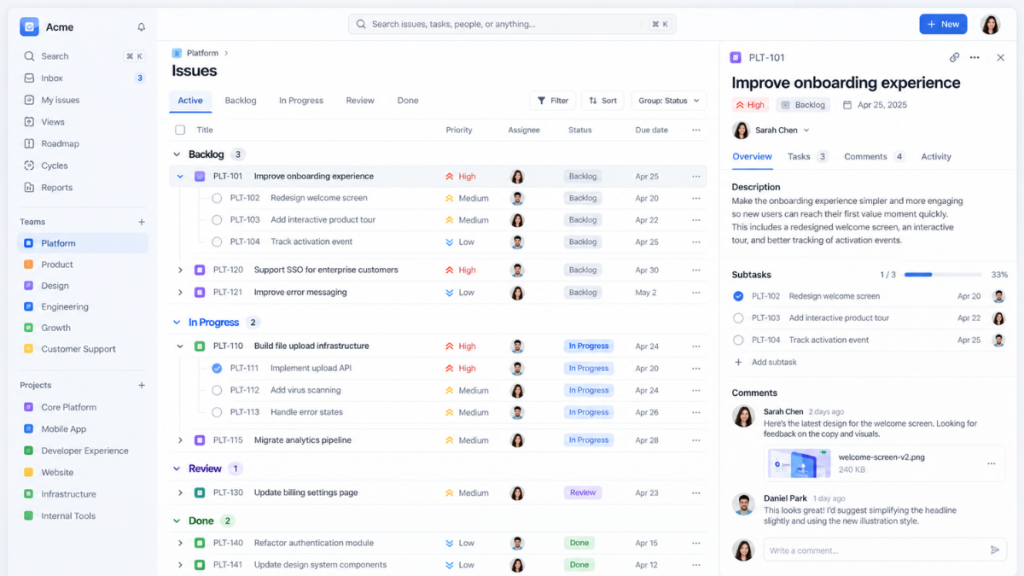Open notifications bell in sidebar header

coord(141,27)
